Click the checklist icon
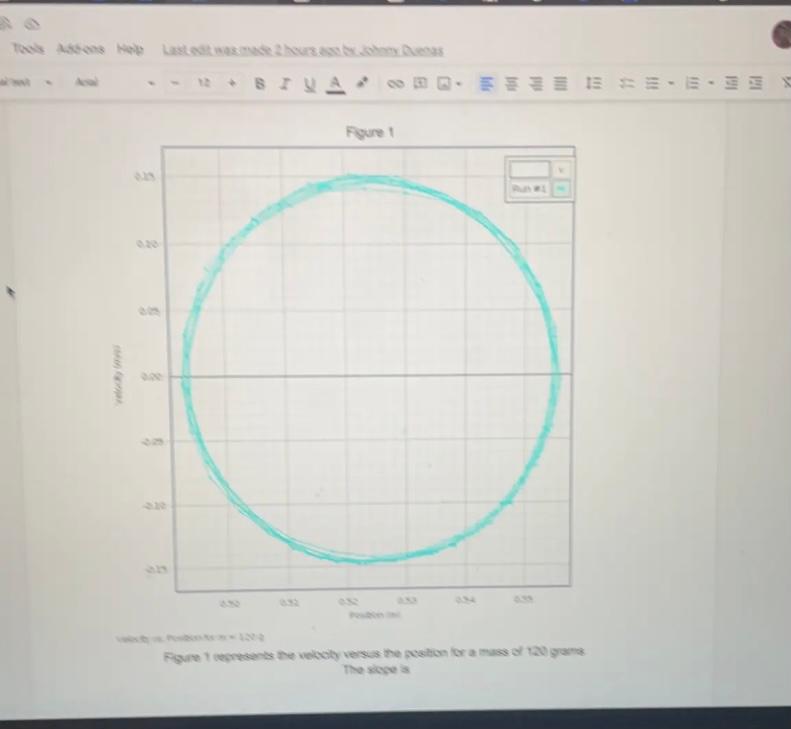Viewport: 791px width, 729px height. pyautogui.click(x=627, y=83)
